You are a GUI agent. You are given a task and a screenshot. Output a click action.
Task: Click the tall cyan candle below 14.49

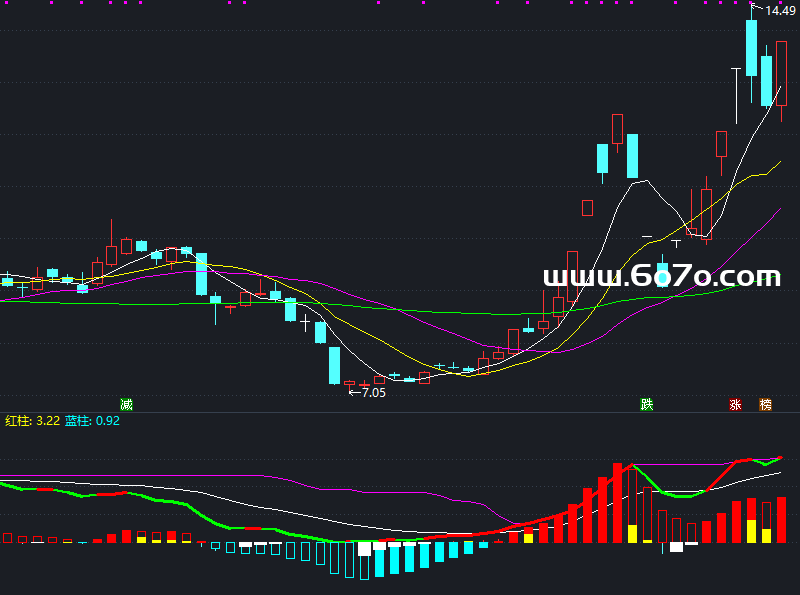tap(751, 47)
